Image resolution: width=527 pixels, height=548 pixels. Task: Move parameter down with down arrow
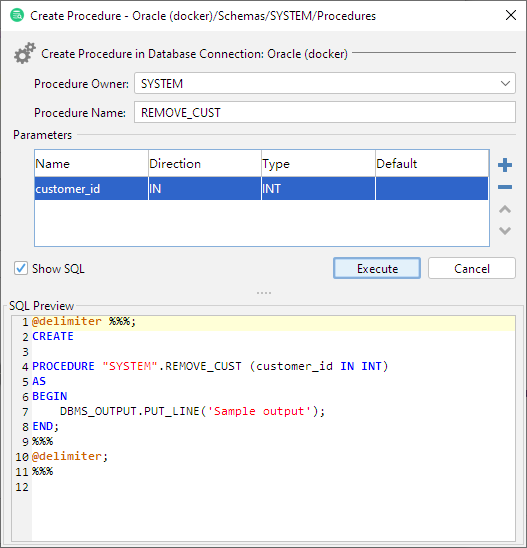pyautogui.click(x=505, y=231)
